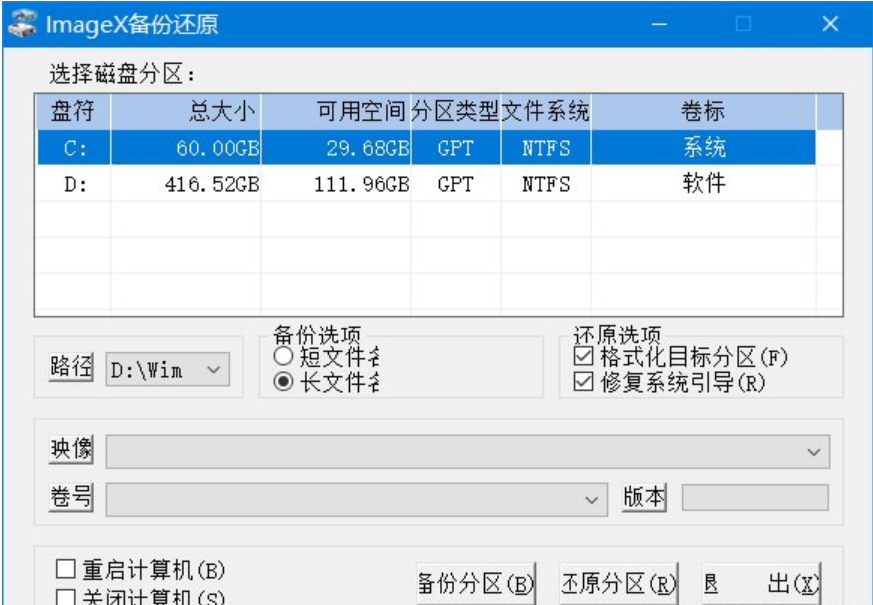Enable the shutdown computer (S) checkbox
Viewport: 873px width, 605px height.
(x=66, y=597)
